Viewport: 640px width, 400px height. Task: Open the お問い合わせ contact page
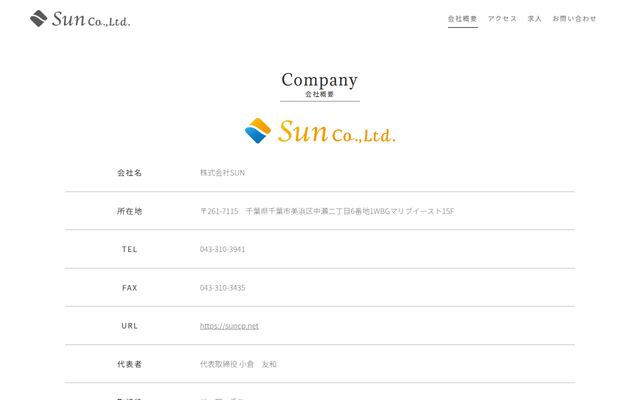coord(574,19)
